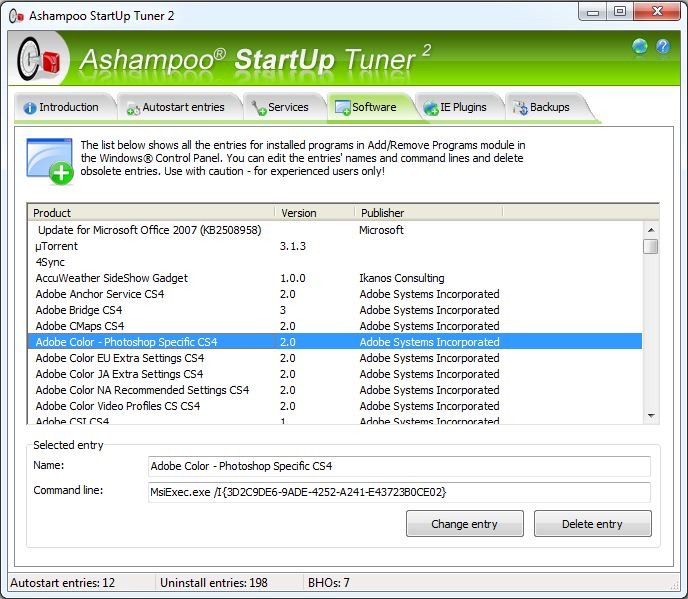Open the Autostart entries tab
688x599 pixels.
[179, 107]
